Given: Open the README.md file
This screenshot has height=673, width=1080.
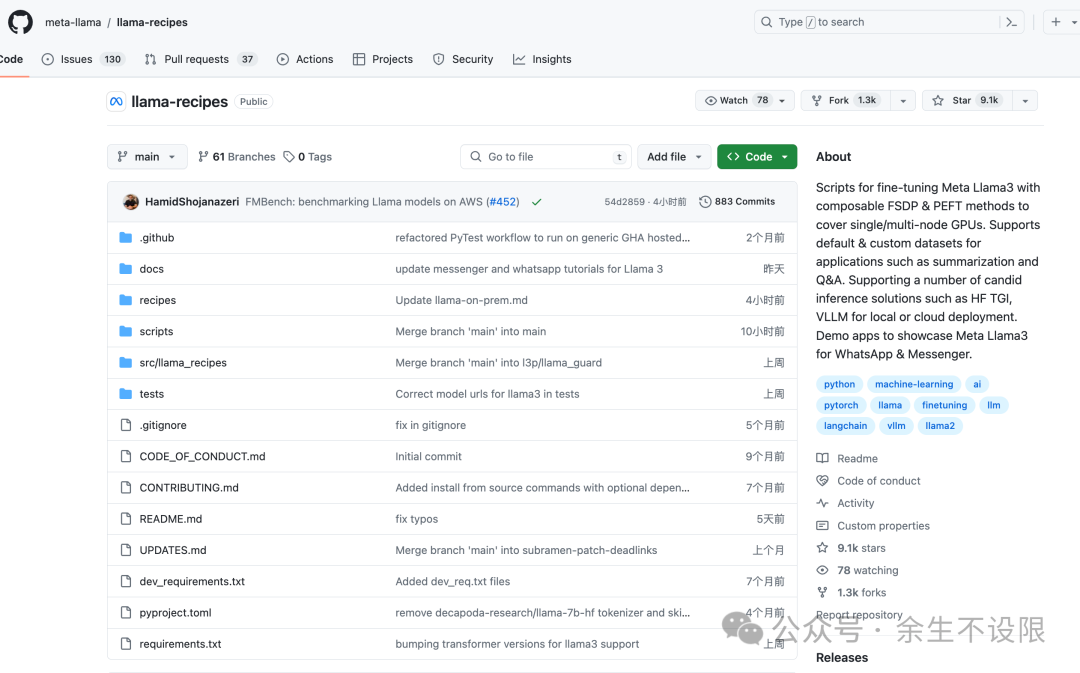Looking at the screenshot, I should [171, 519].
